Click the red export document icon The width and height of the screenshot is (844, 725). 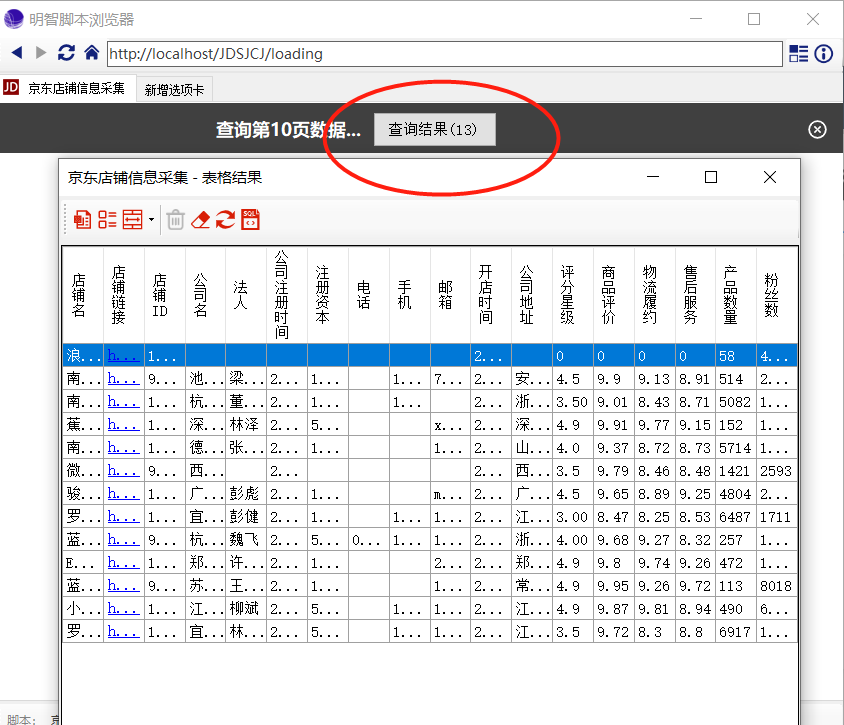tap(82, 220)
